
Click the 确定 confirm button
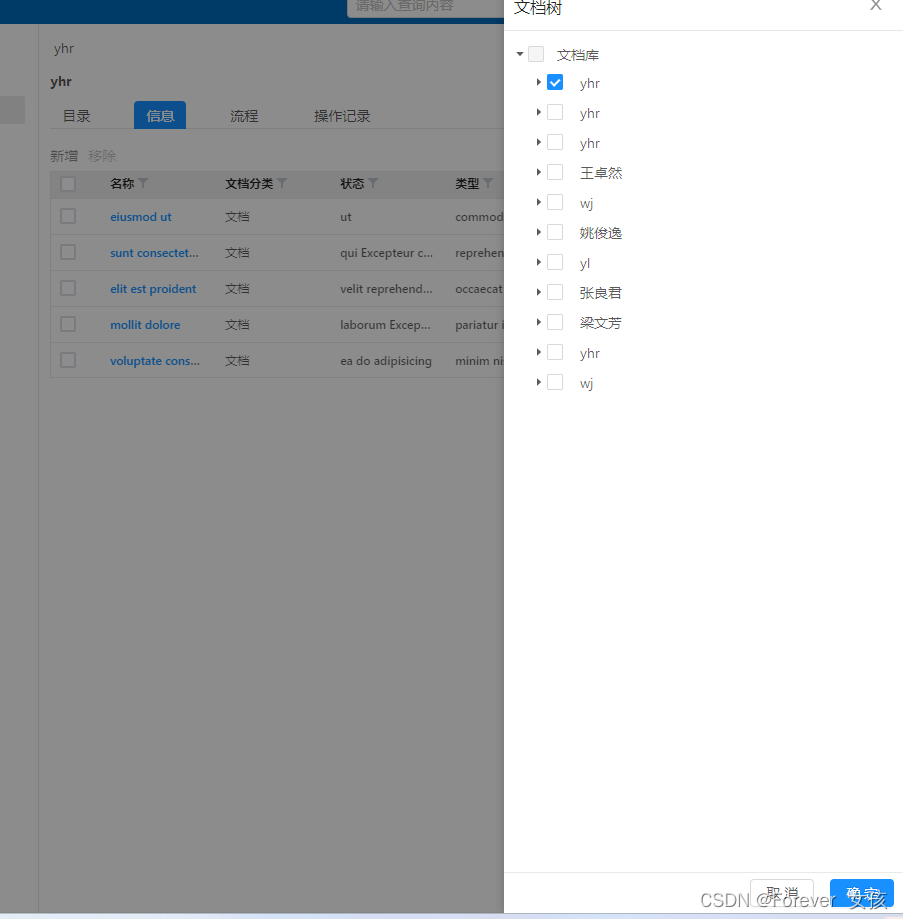click(861, 895)
